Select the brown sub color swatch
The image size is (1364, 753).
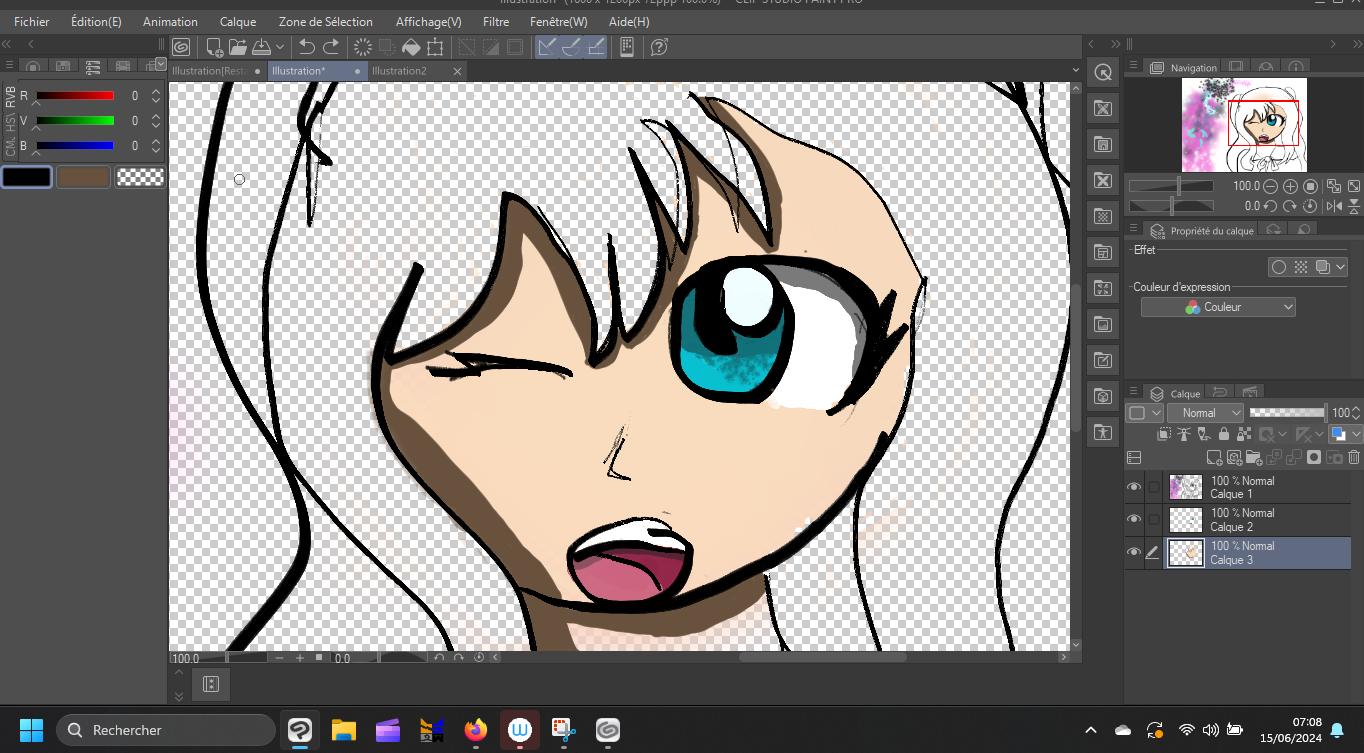click(83, 177)
